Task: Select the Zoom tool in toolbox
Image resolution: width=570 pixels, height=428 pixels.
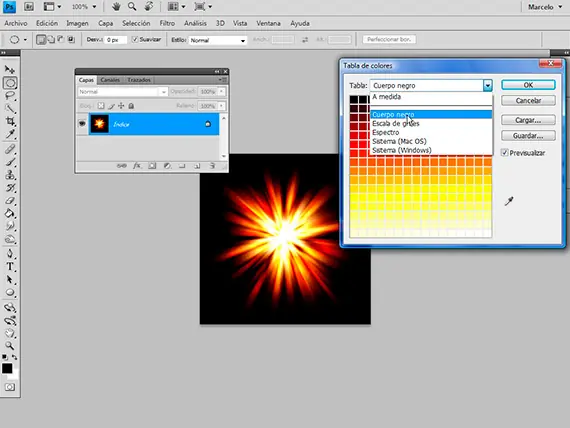Action: click(x=10, y=345)
